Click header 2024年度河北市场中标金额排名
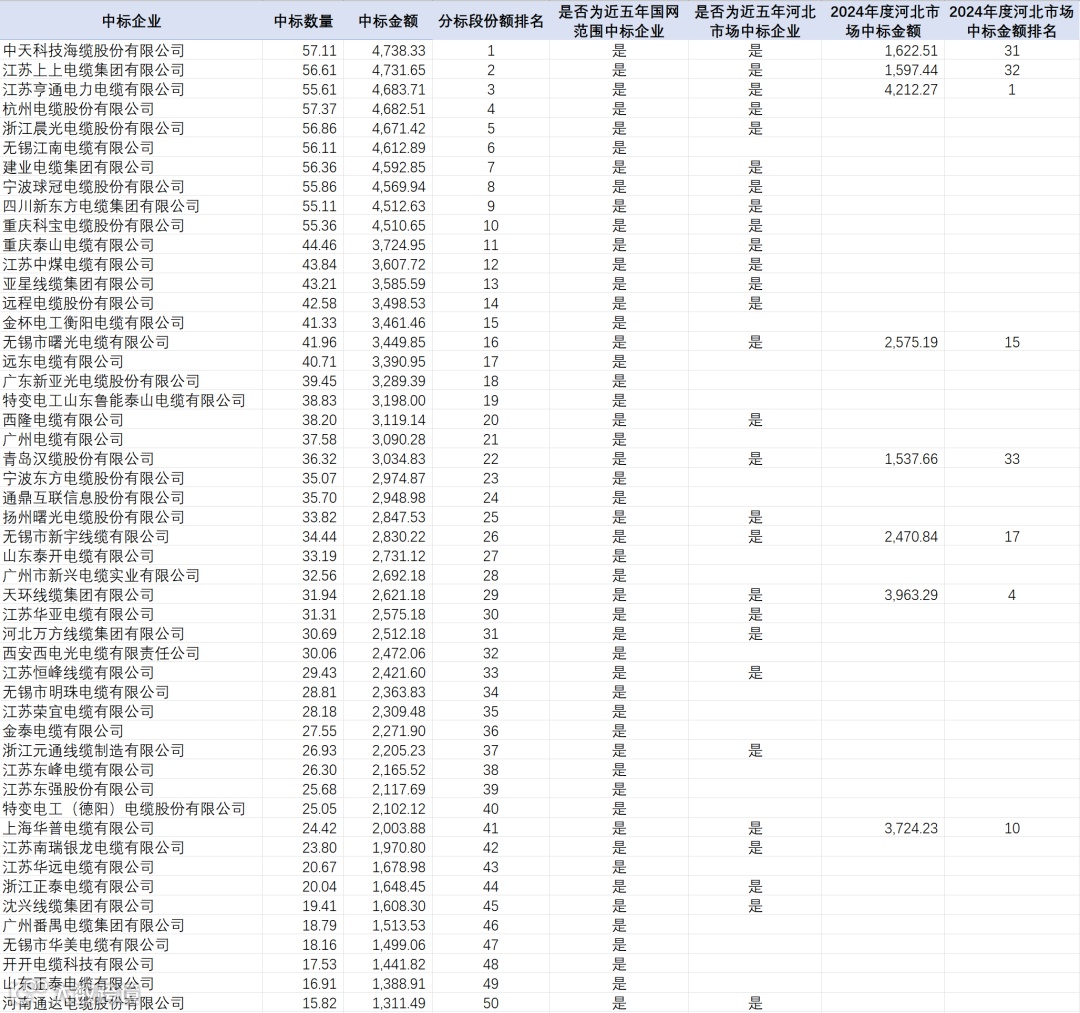This screenshot has width=1080, height=1013. click(x=1011, y=21)
